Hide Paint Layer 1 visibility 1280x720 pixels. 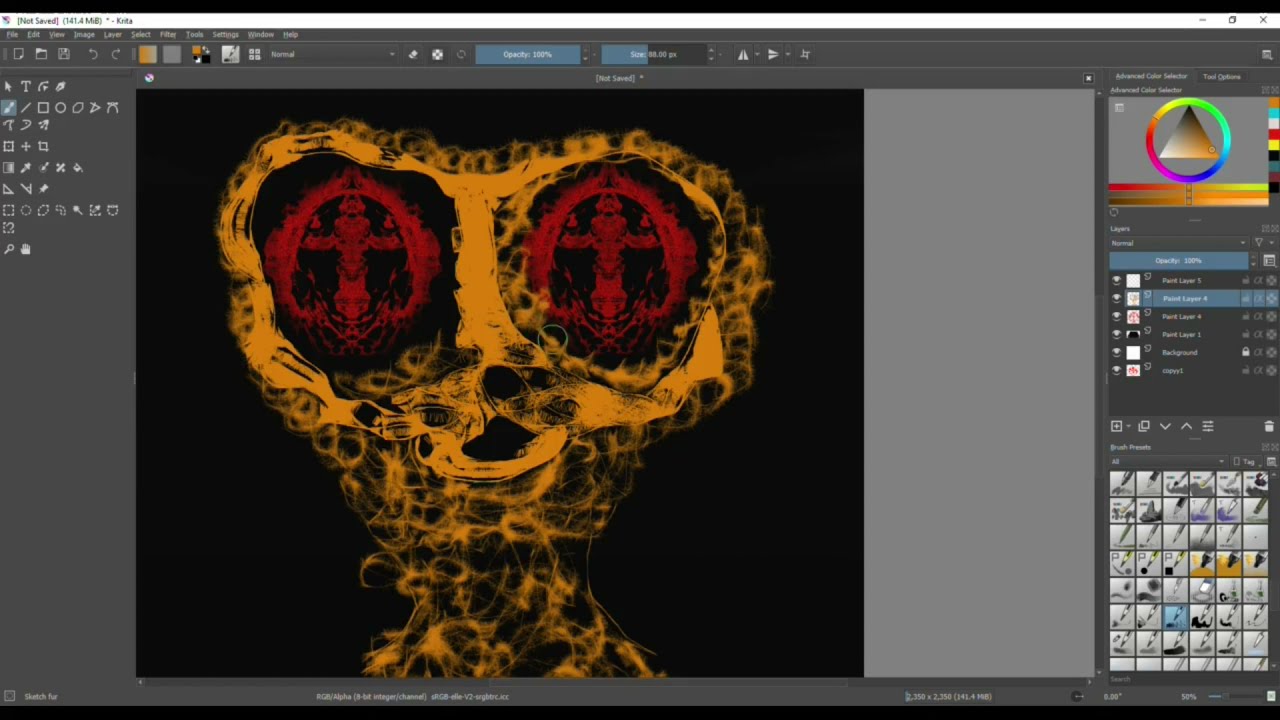pyautogui.click(x=1117, y=335)
